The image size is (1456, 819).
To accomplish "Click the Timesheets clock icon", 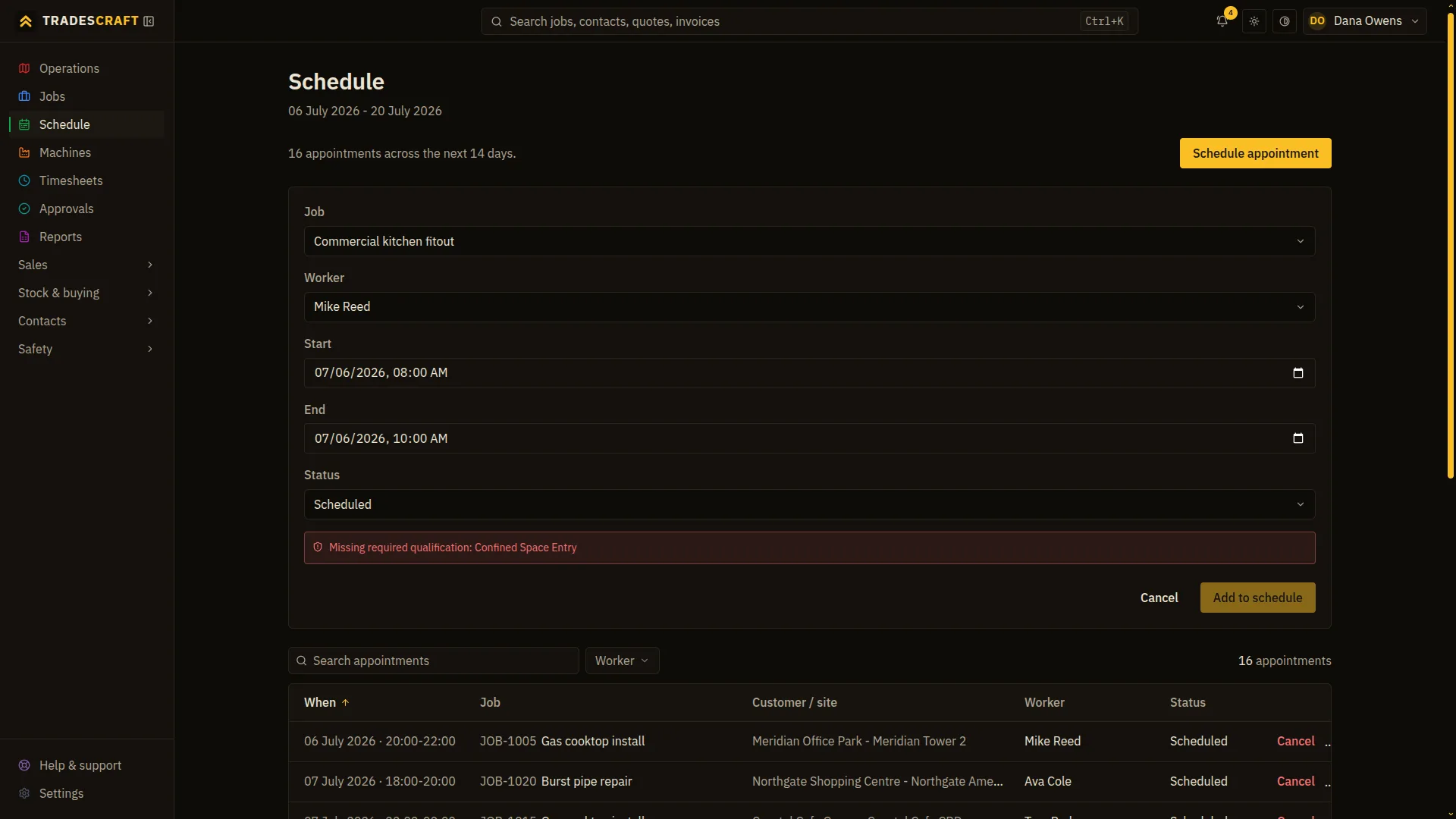I will click(24, 180).
